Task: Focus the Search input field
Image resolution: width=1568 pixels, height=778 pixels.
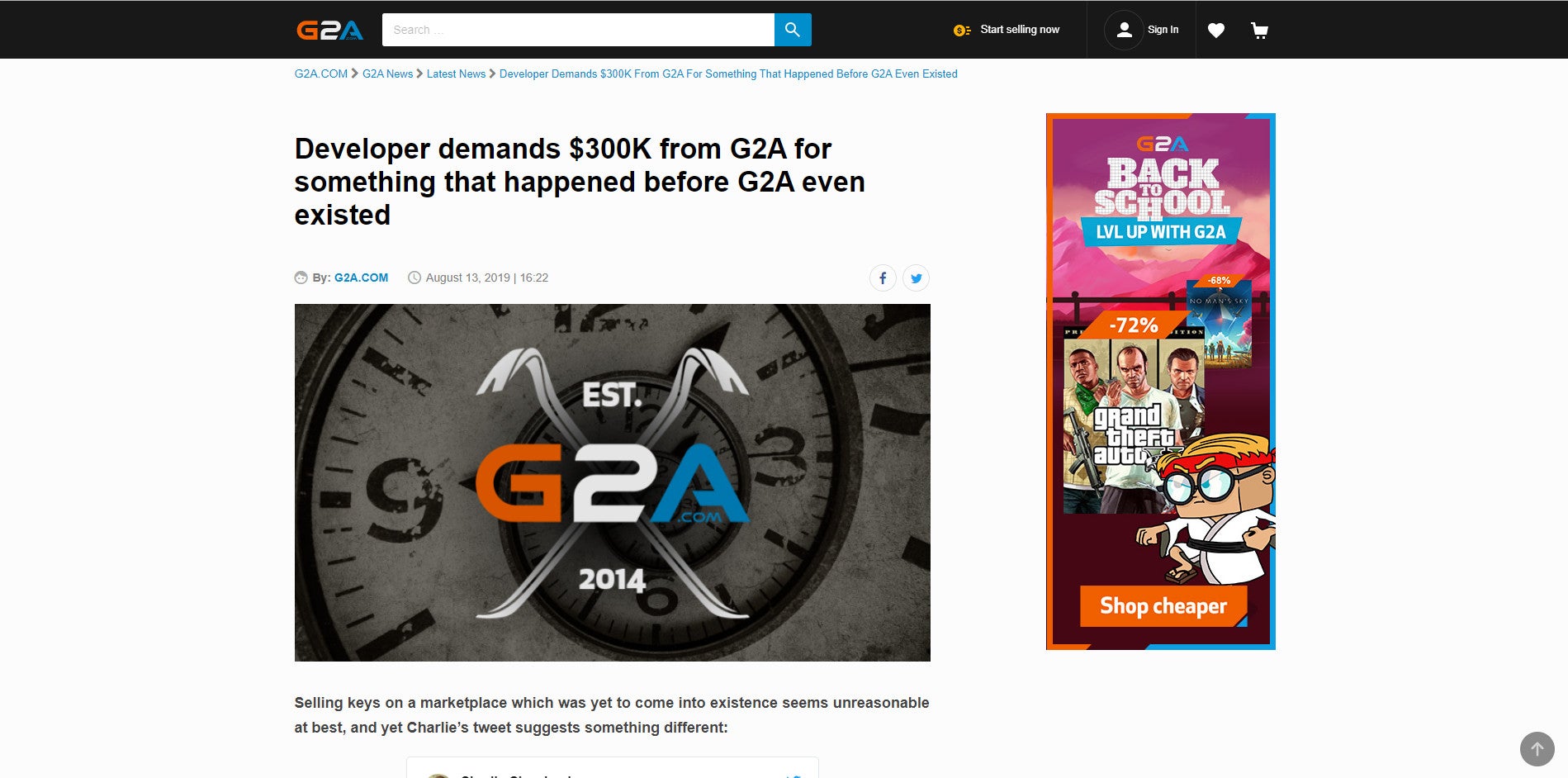Action: tap(578, 30)
